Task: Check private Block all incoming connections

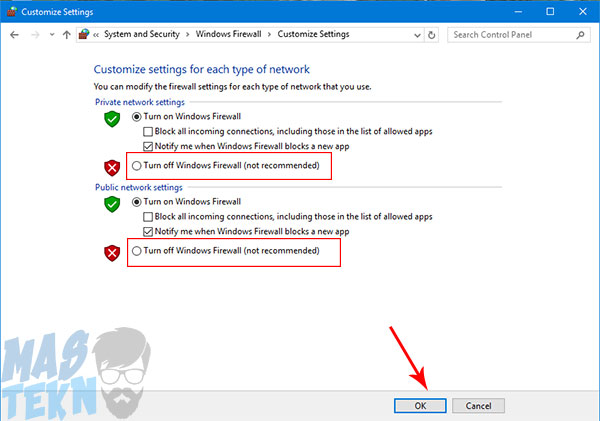Action: [x=288, y=132]
